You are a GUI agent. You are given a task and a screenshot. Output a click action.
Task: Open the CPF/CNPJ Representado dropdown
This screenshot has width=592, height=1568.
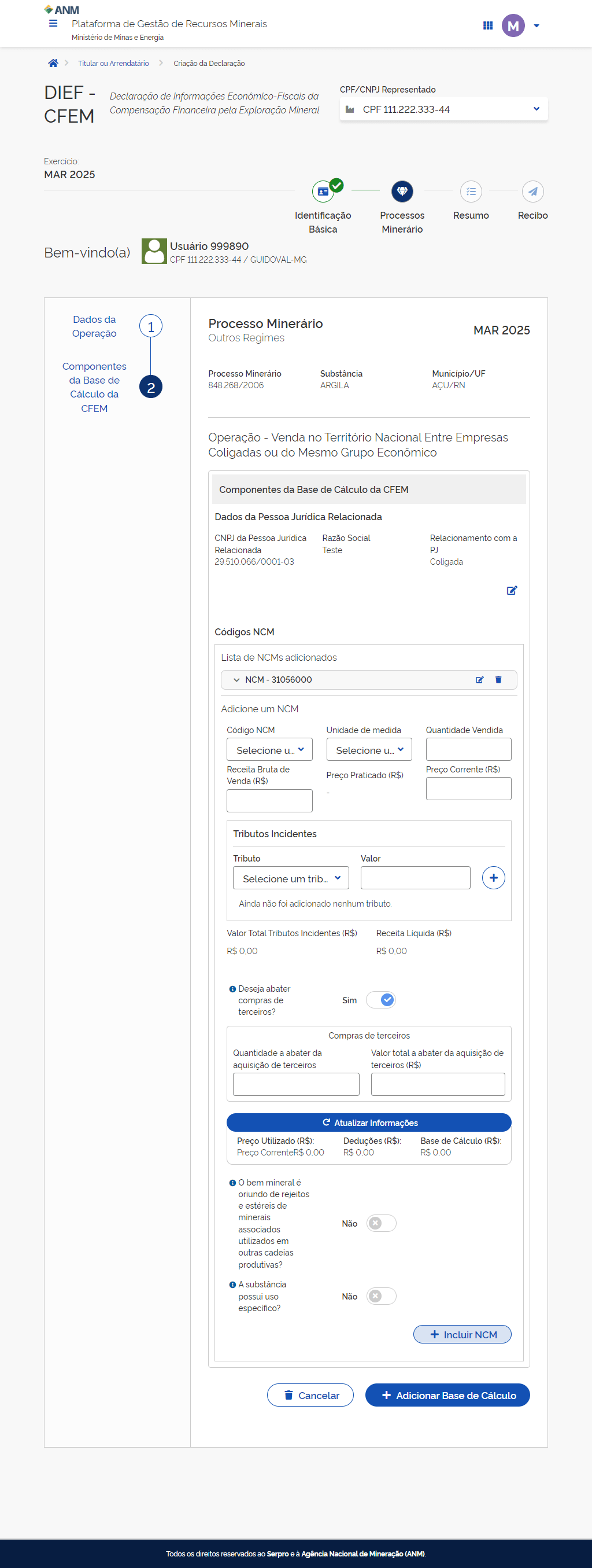443,109
